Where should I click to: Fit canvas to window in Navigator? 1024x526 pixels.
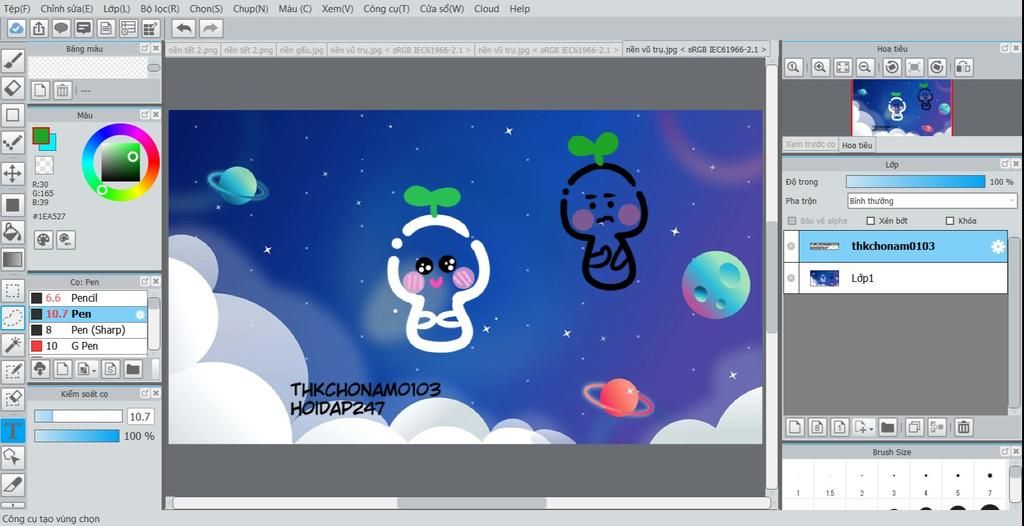pos(842,67)
